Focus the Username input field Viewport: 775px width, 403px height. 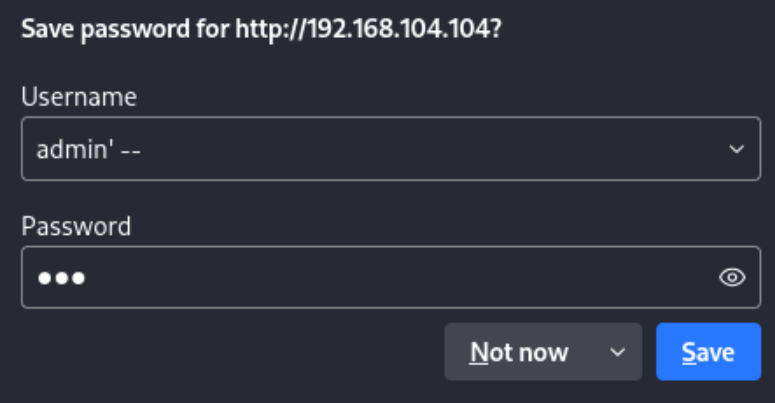click(370, 149)
